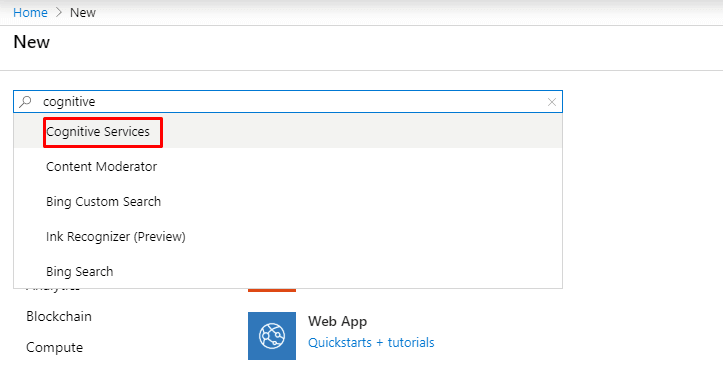Click the orange tile above Web App
The image size is (723, 370).
[x=272, y=290]
